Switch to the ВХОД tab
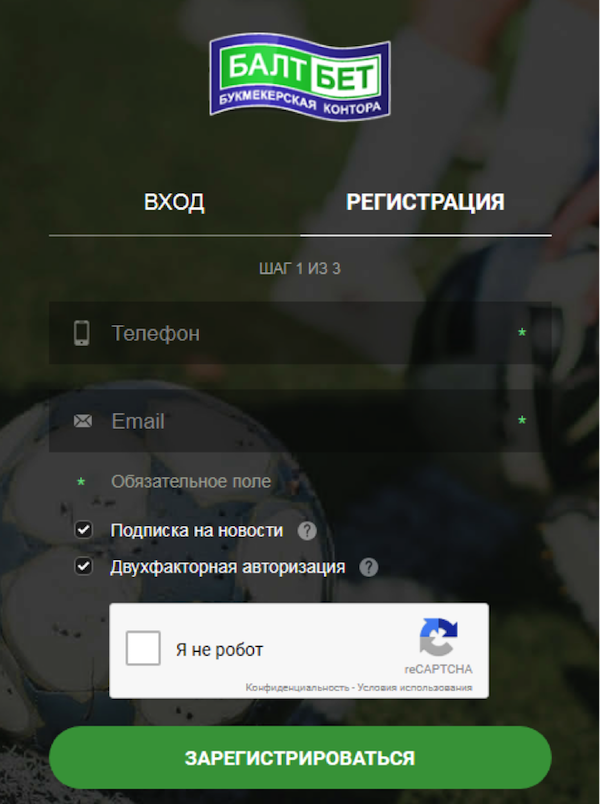Screen dimensions: 600x804 coord(174,202)
